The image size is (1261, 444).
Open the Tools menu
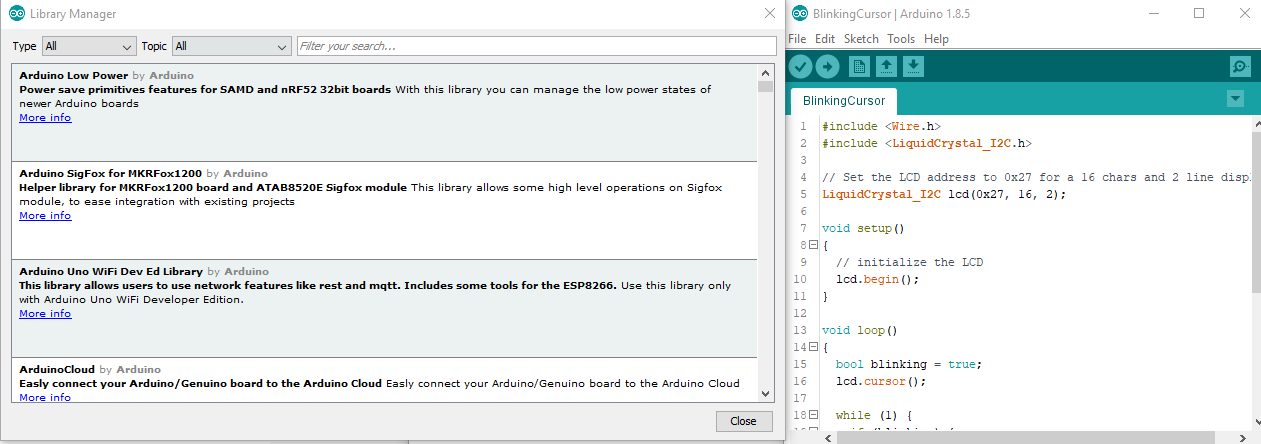pos(901,39)
